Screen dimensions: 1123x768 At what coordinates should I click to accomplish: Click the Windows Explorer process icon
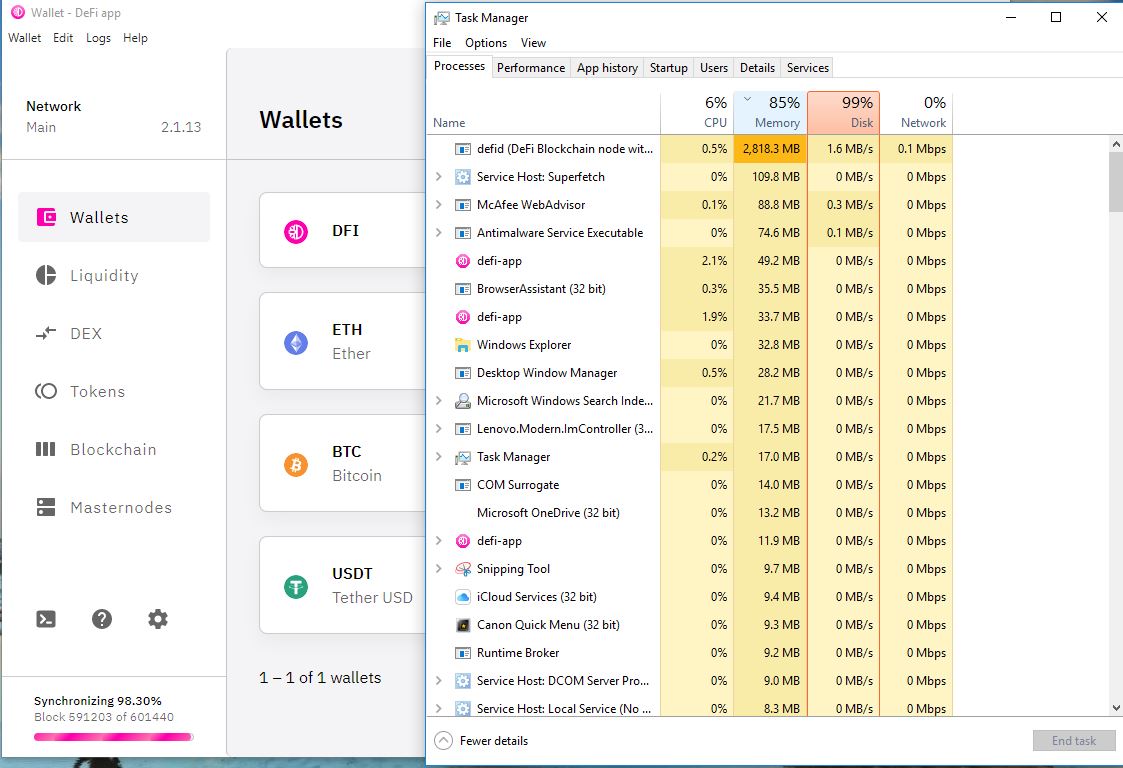tap(463, 345)
